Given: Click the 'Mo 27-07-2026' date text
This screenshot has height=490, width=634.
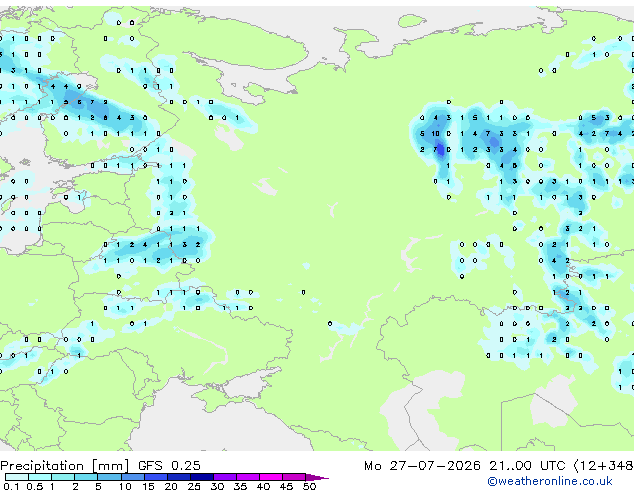Looking at the screenshot, I should (422, 466).
